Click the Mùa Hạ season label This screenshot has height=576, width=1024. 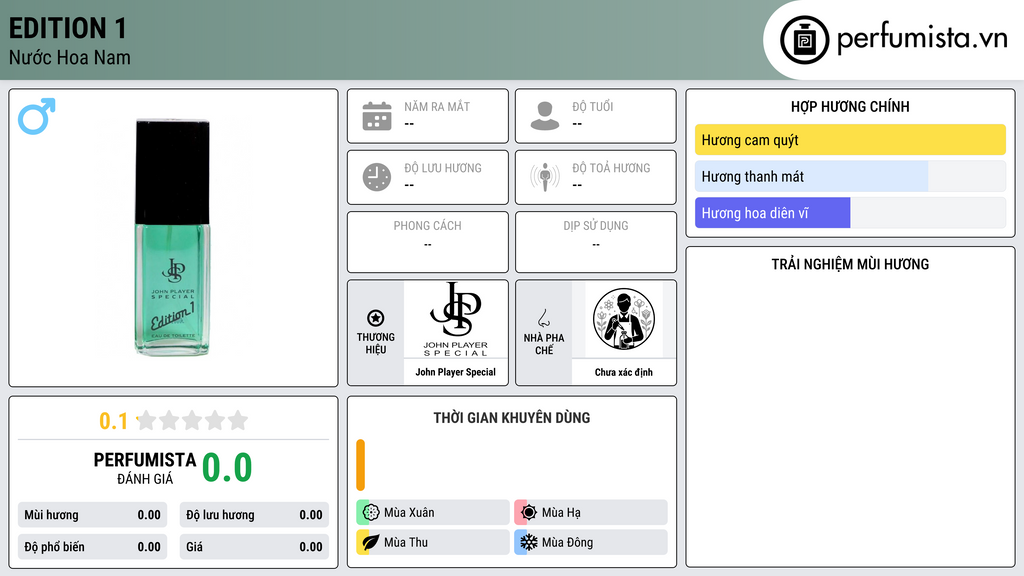click(x=561, y=513)
